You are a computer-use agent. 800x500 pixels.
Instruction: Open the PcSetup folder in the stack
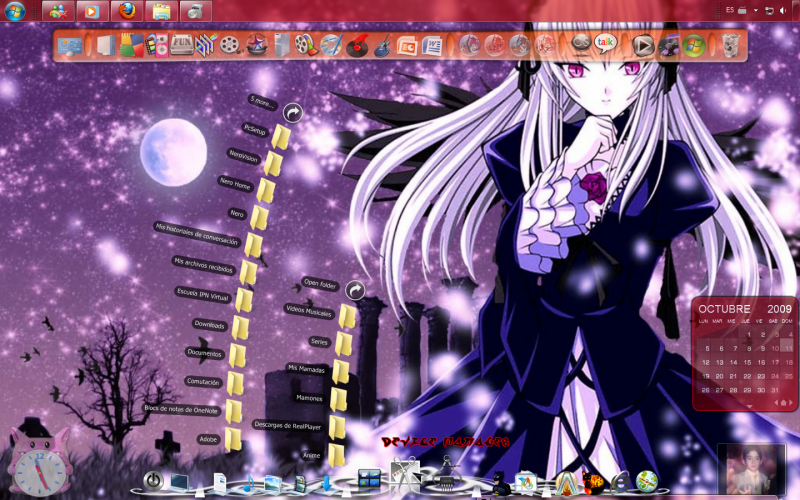coord(281,136)
